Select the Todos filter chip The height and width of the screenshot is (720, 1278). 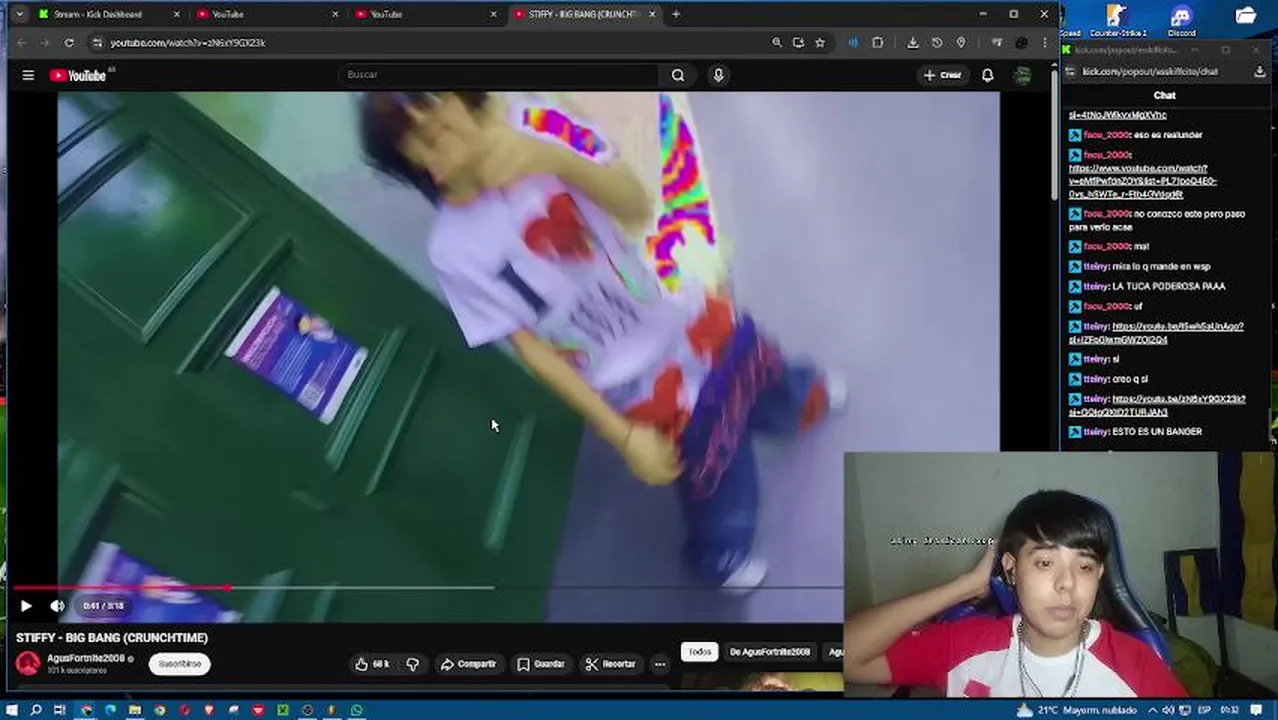pyautogui.click(x=700, y=652)
